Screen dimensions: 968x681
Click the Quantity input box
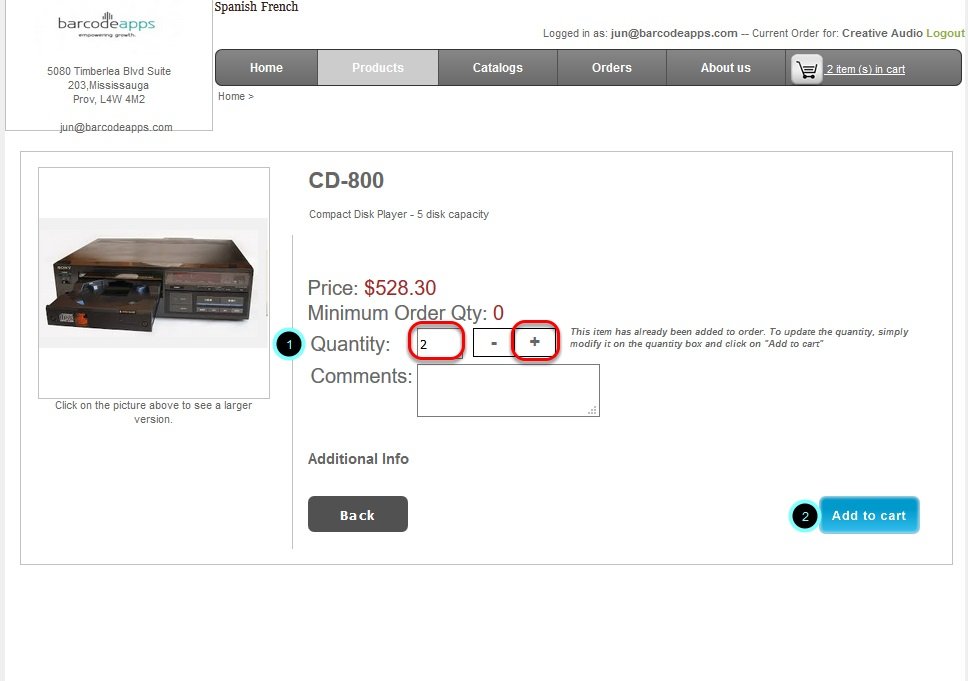point(439,343)
